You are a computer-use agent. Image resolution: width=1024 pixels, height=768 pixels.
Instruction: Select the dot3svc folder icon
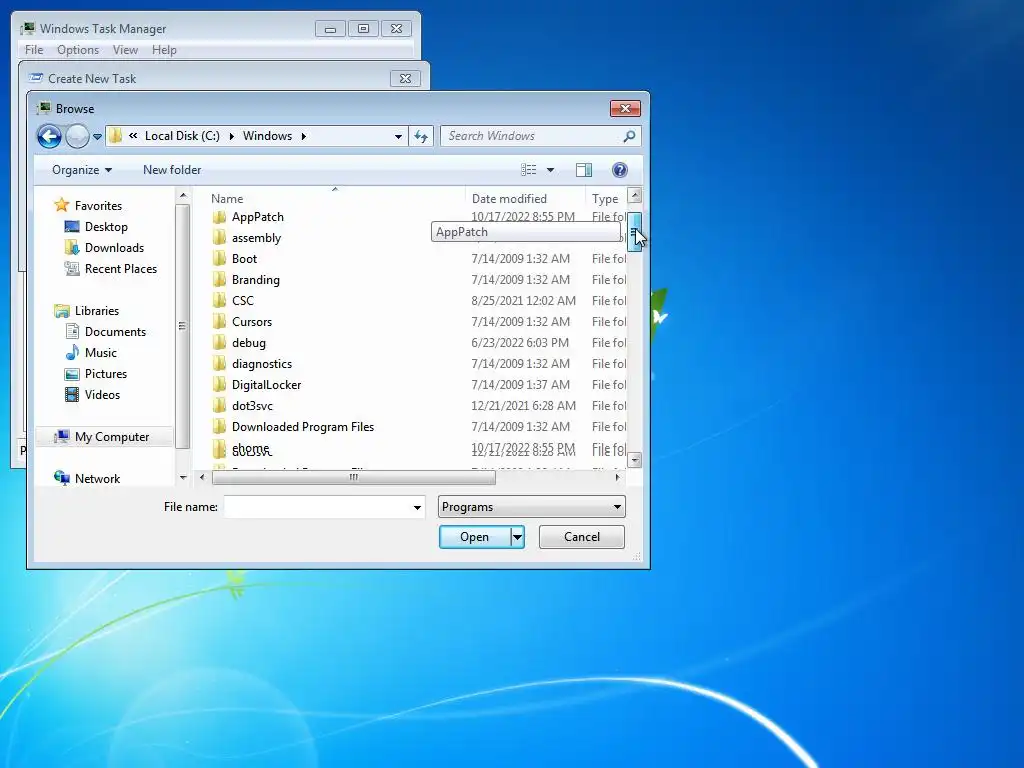pyautogui.click(x=219, y=406)
